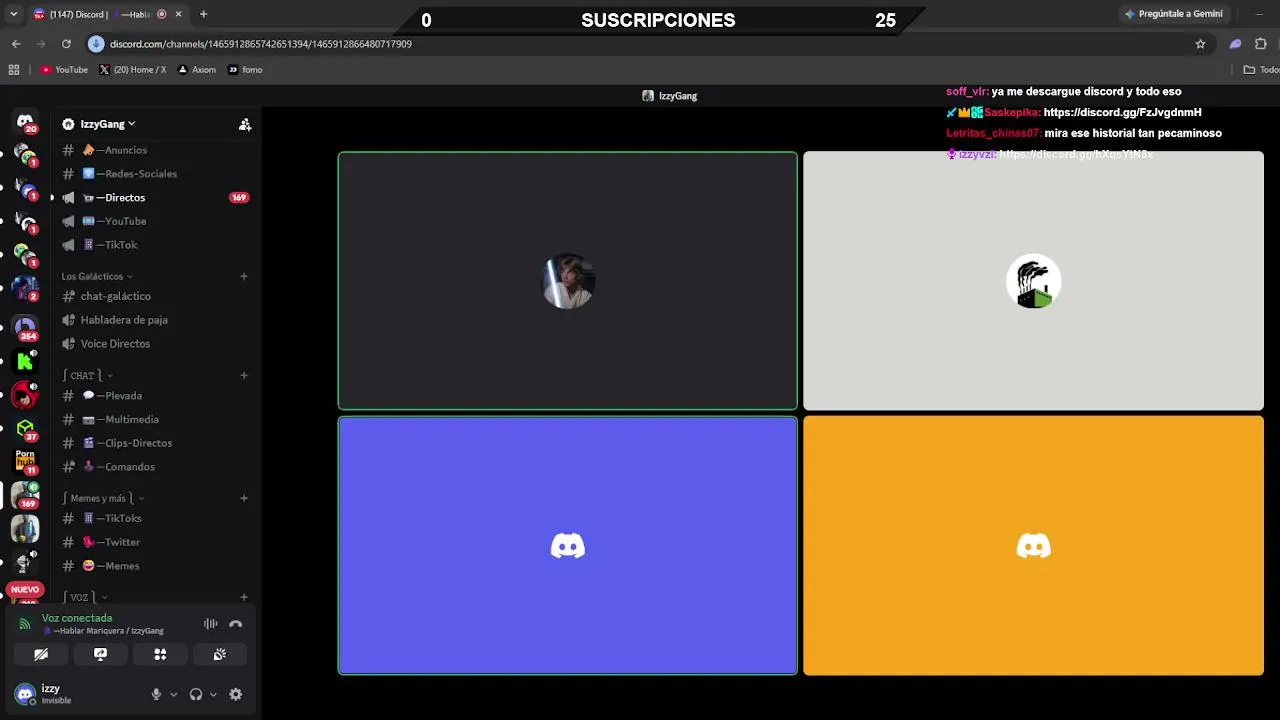Start screen sharing in the voice panel

pos(100,654)
